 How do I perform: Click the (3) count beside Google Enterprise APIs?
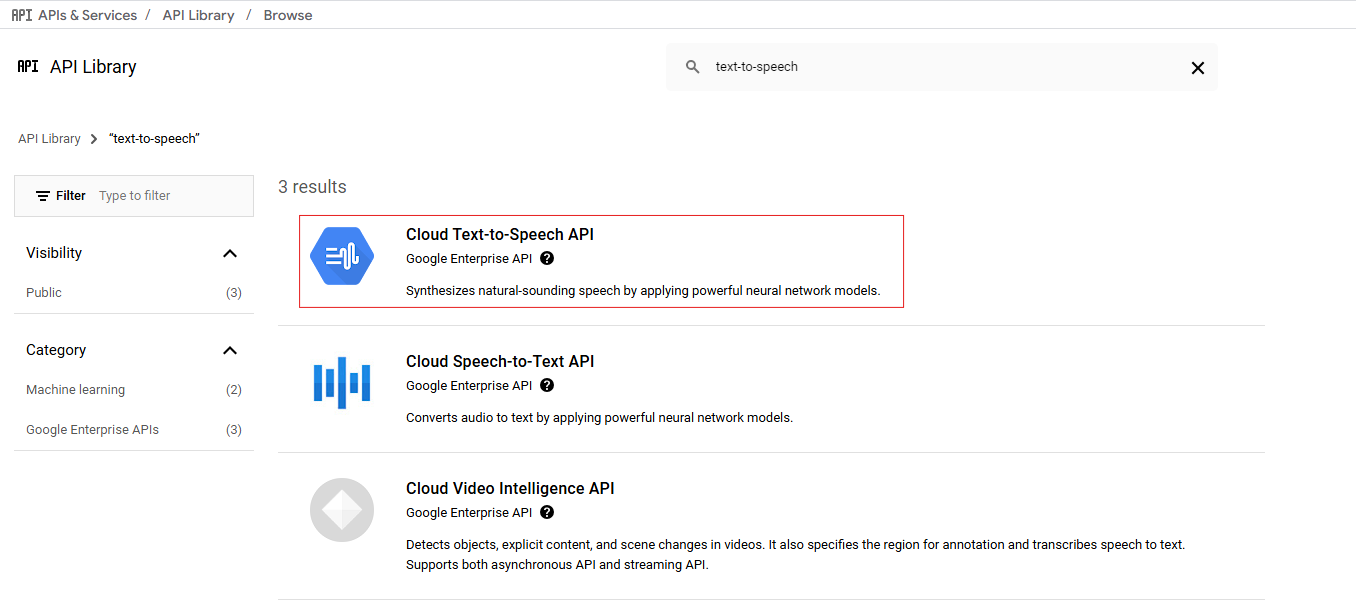(x=234, y=430)
